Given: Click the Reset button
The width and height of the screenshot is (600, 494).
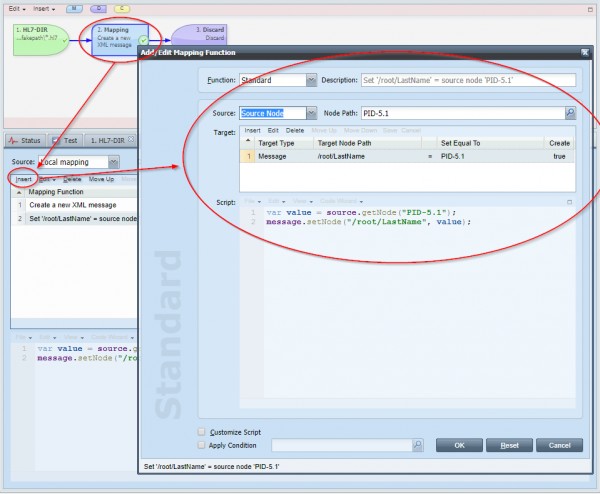Looking at the screenshot, I should pos(509,445).
